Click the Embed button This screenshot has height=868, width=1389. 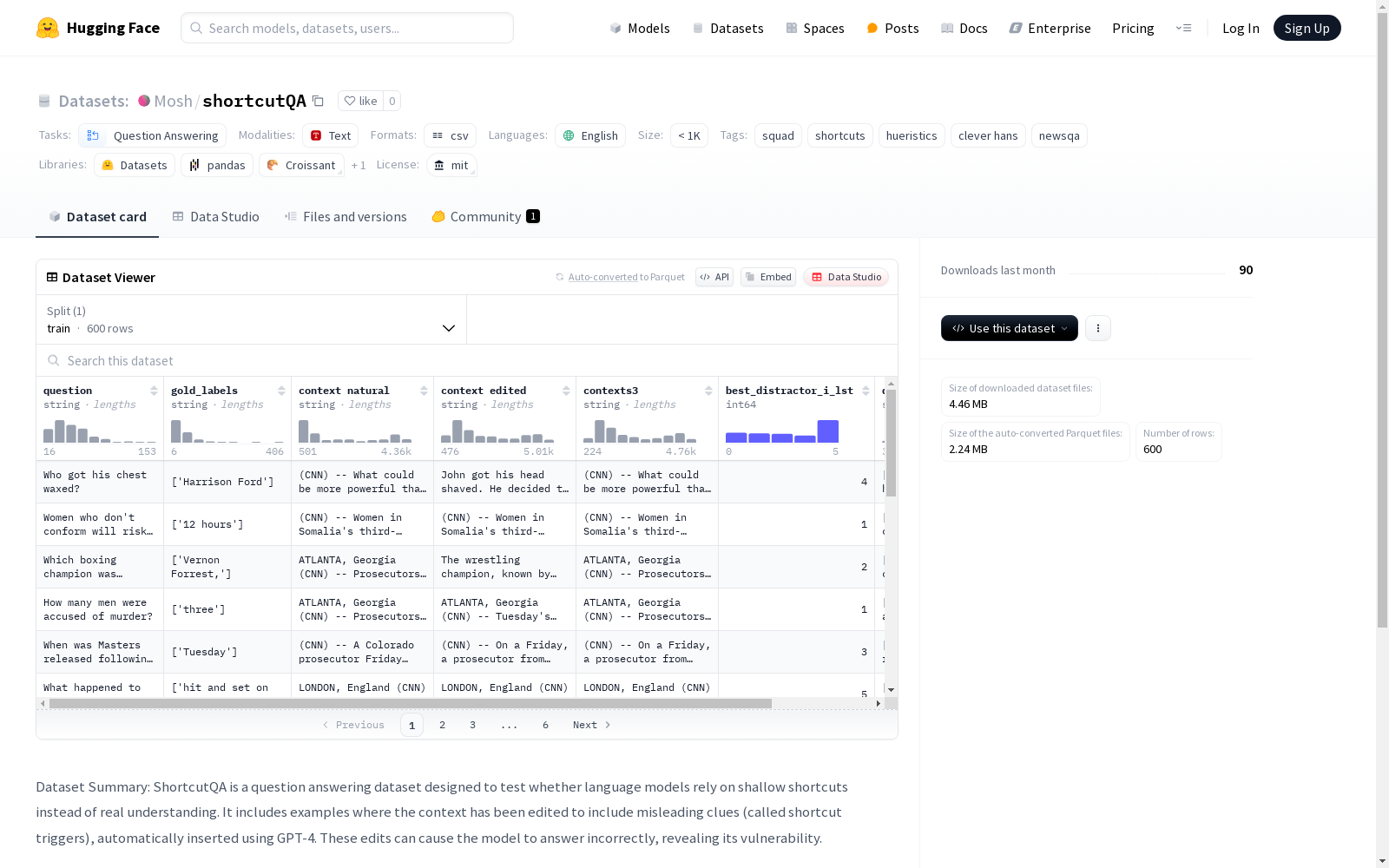click(x=768, y=277)
